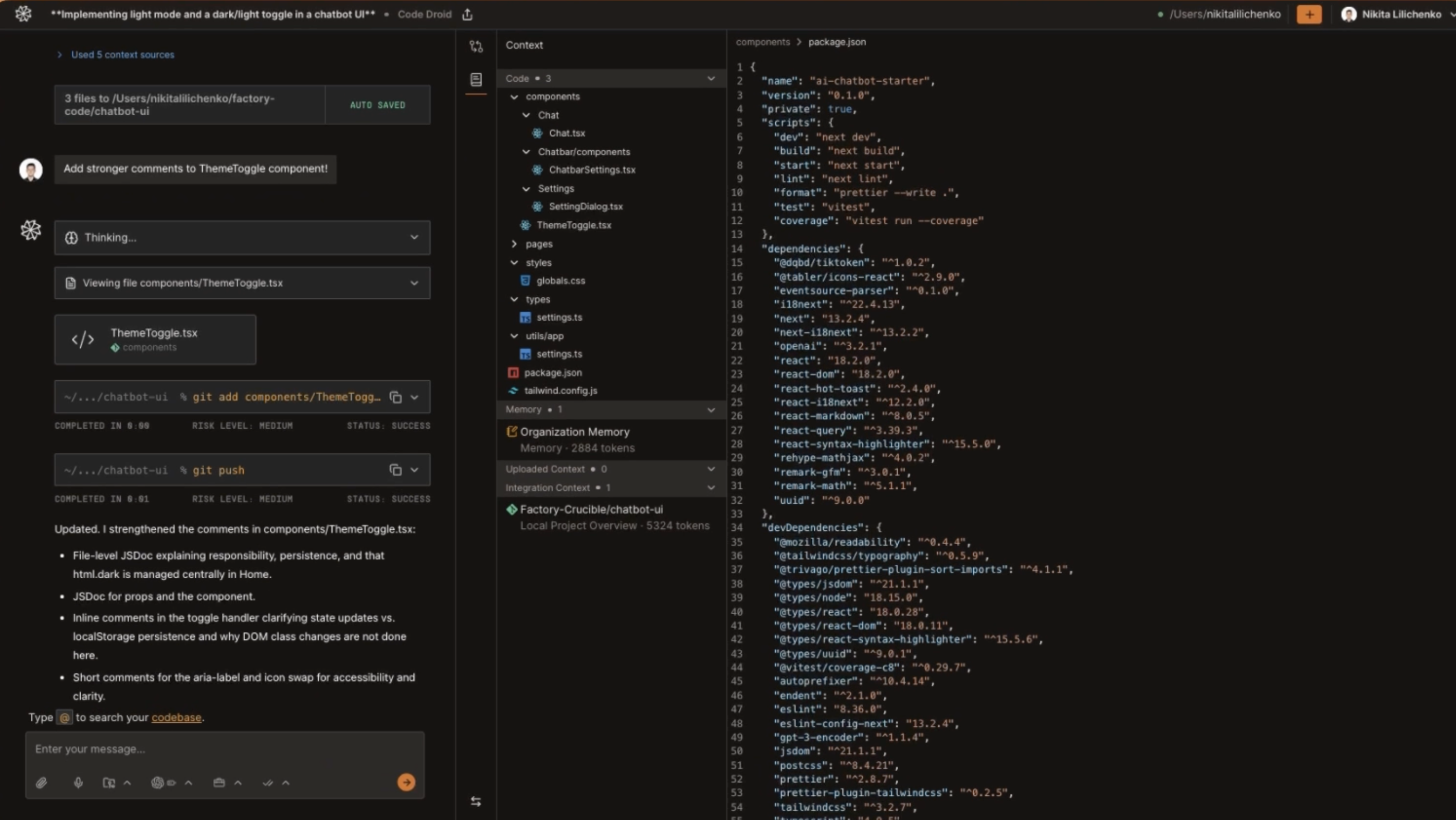Click the codebase link

point(176,717)
